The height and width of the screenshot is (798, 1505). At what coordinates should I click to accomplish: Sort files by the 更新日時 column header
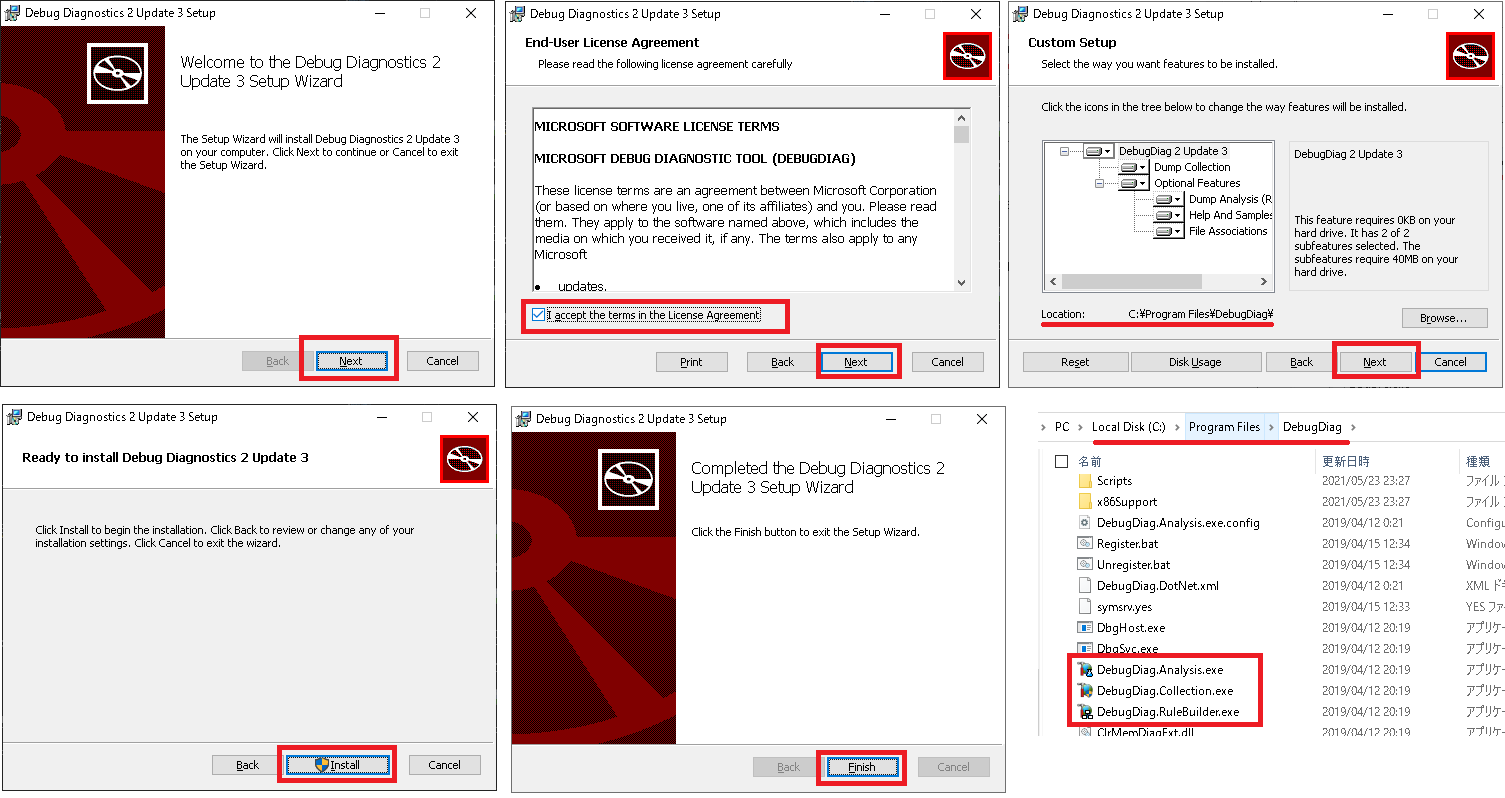click(1346, 462)
